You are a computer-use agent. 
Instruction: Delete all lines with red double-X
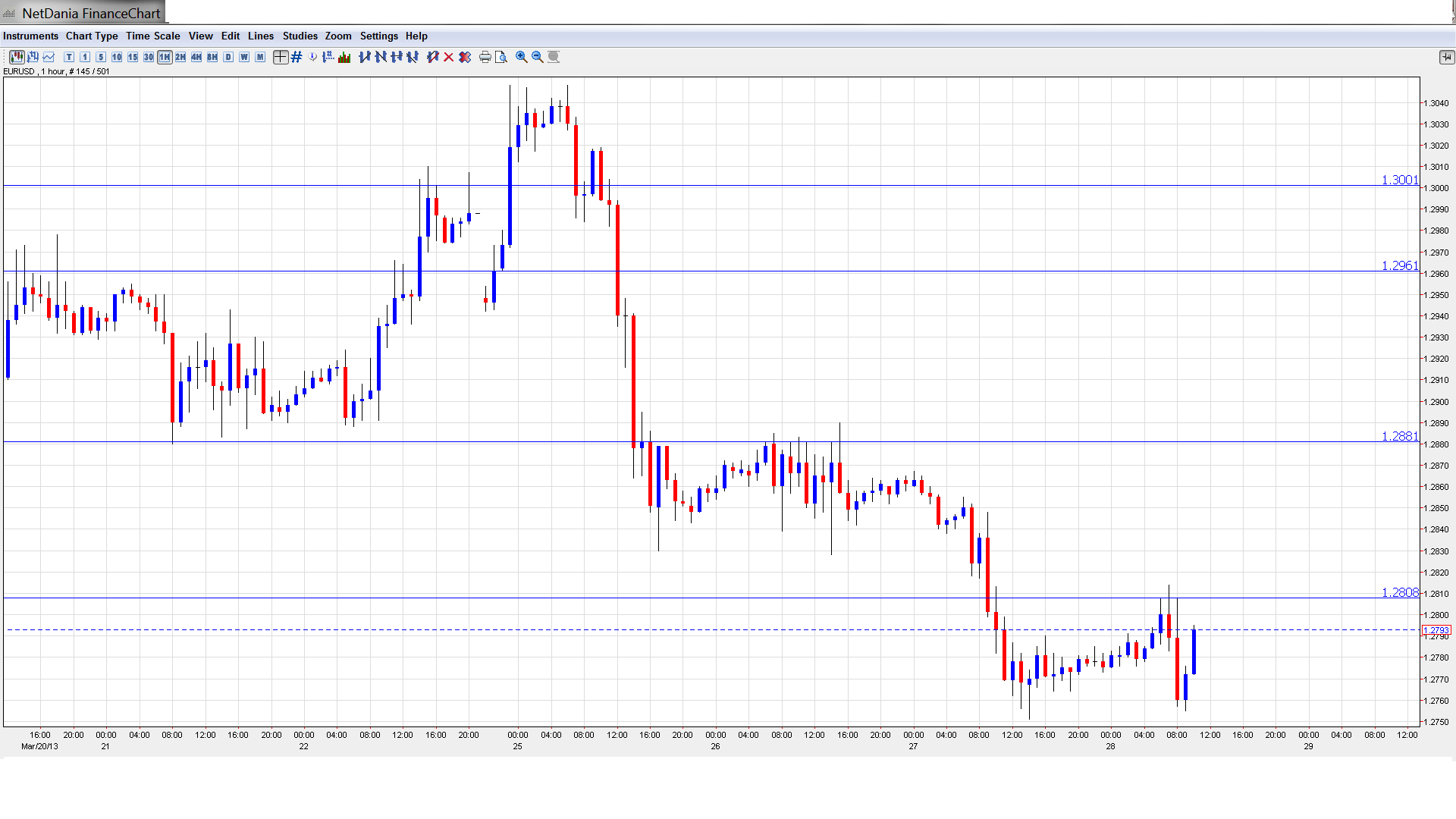(465, 57)
